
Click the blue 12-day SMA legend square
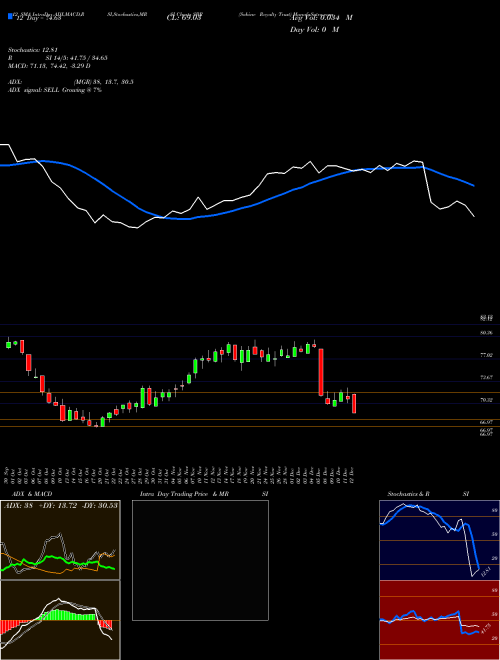(10, 17)
